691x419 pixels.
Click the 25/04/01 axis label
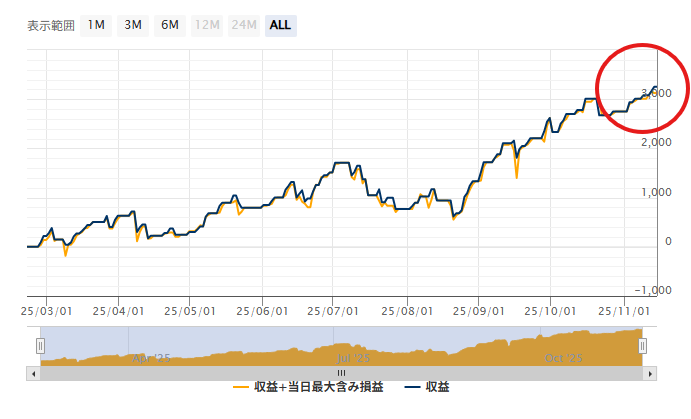118,311
